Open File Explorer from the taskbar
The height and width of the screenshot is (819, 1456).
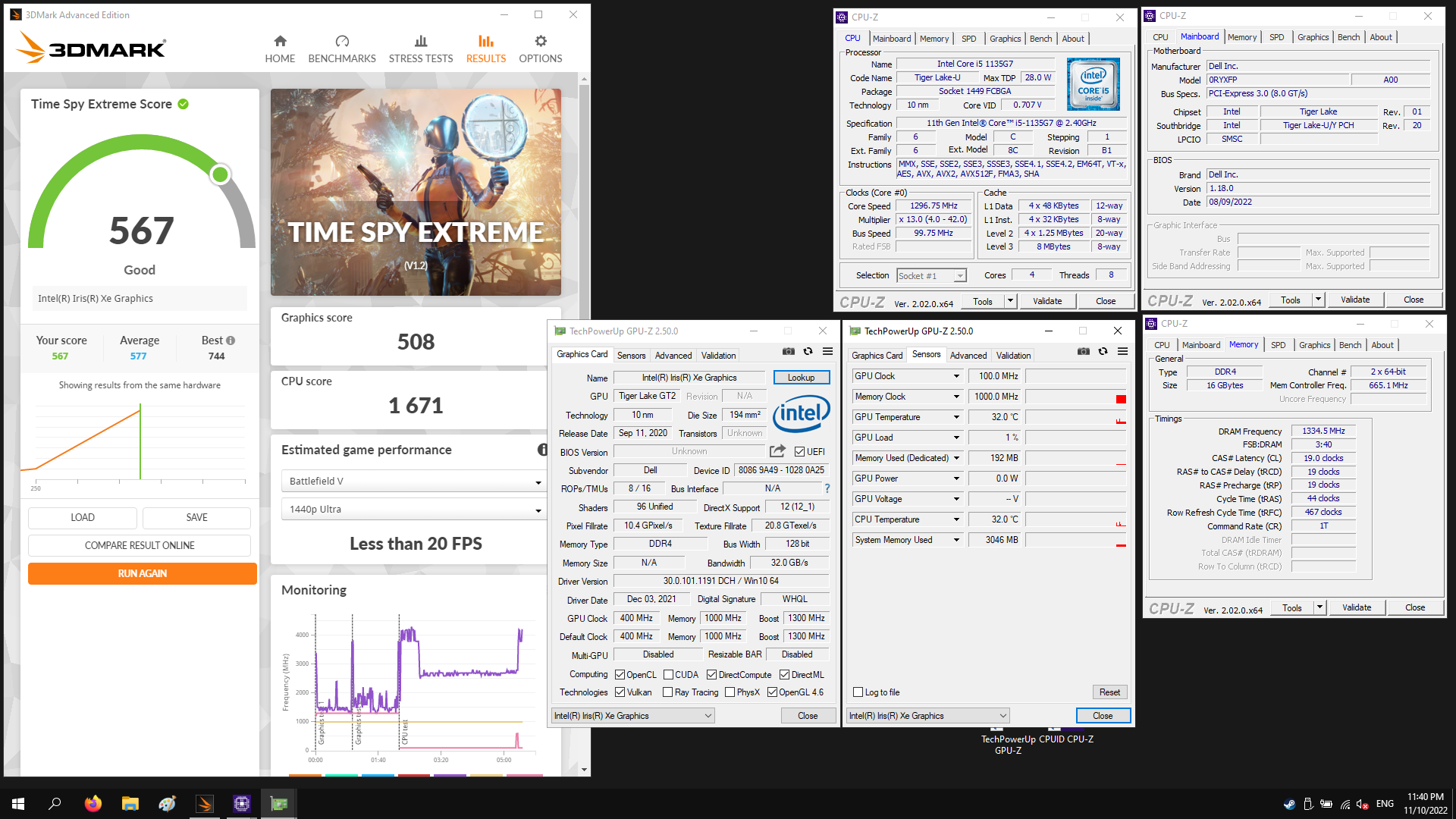(130, 804)
